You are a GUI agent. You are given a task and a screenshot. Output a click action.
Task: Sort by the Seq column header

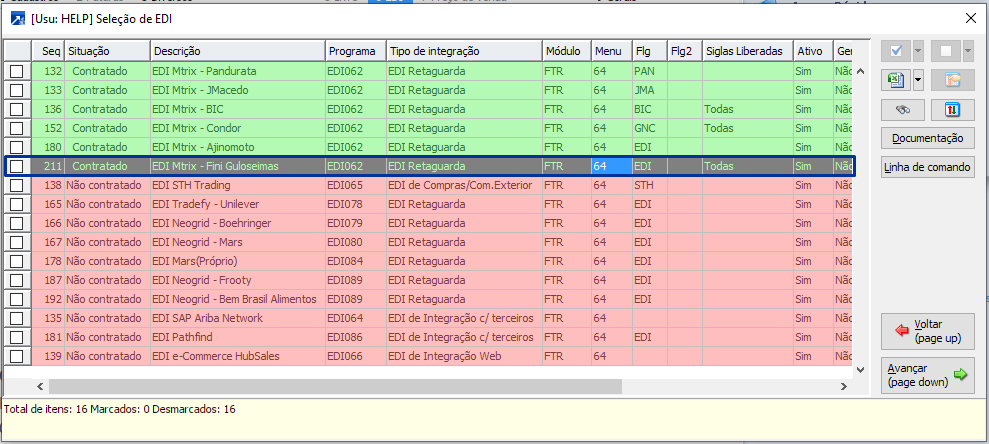click(x=48, y=51)
